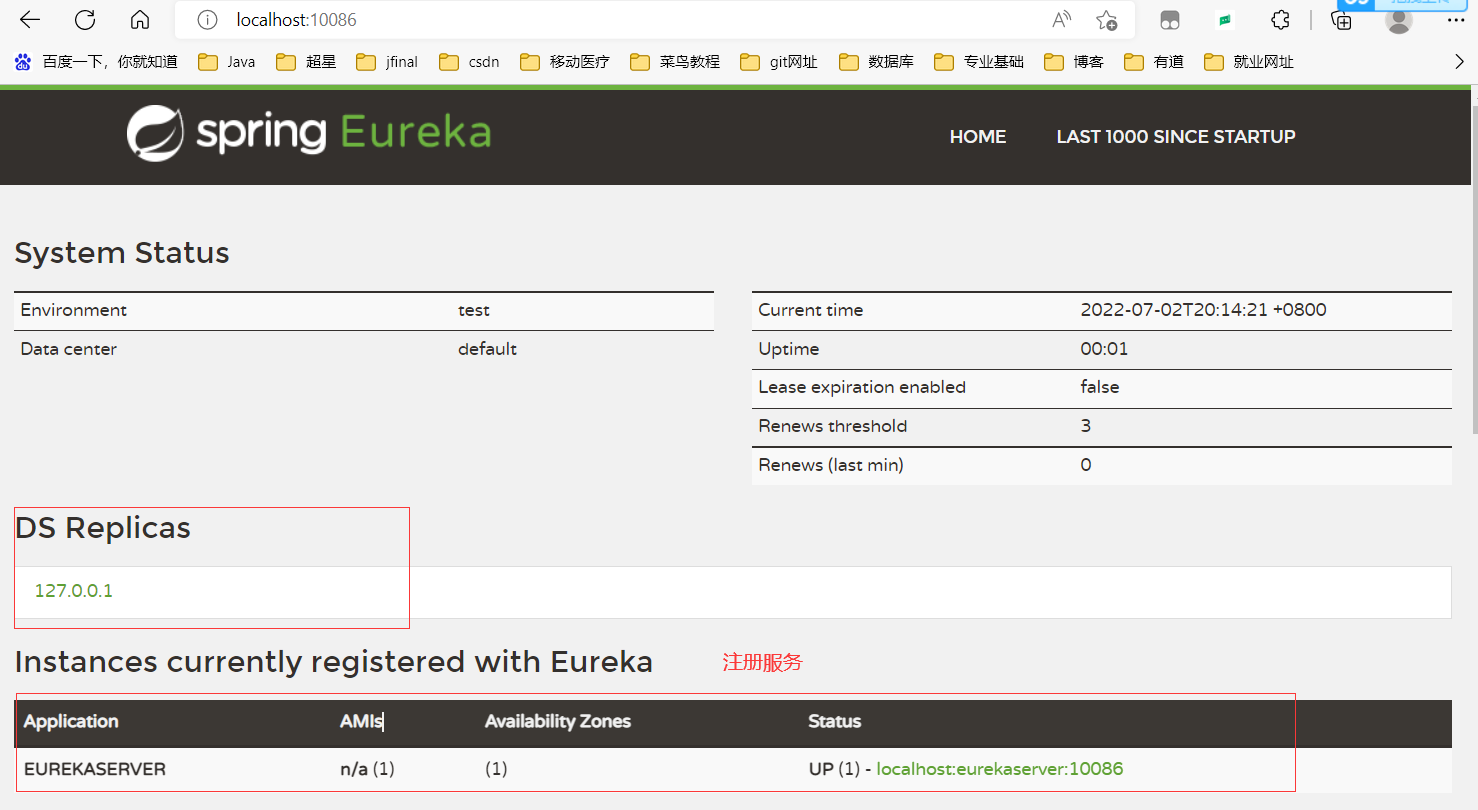Image resolution: width=1478 pixels, height=810 pixels.
Task: Click the n/a (1) AMIs cell
Action: 367,769
